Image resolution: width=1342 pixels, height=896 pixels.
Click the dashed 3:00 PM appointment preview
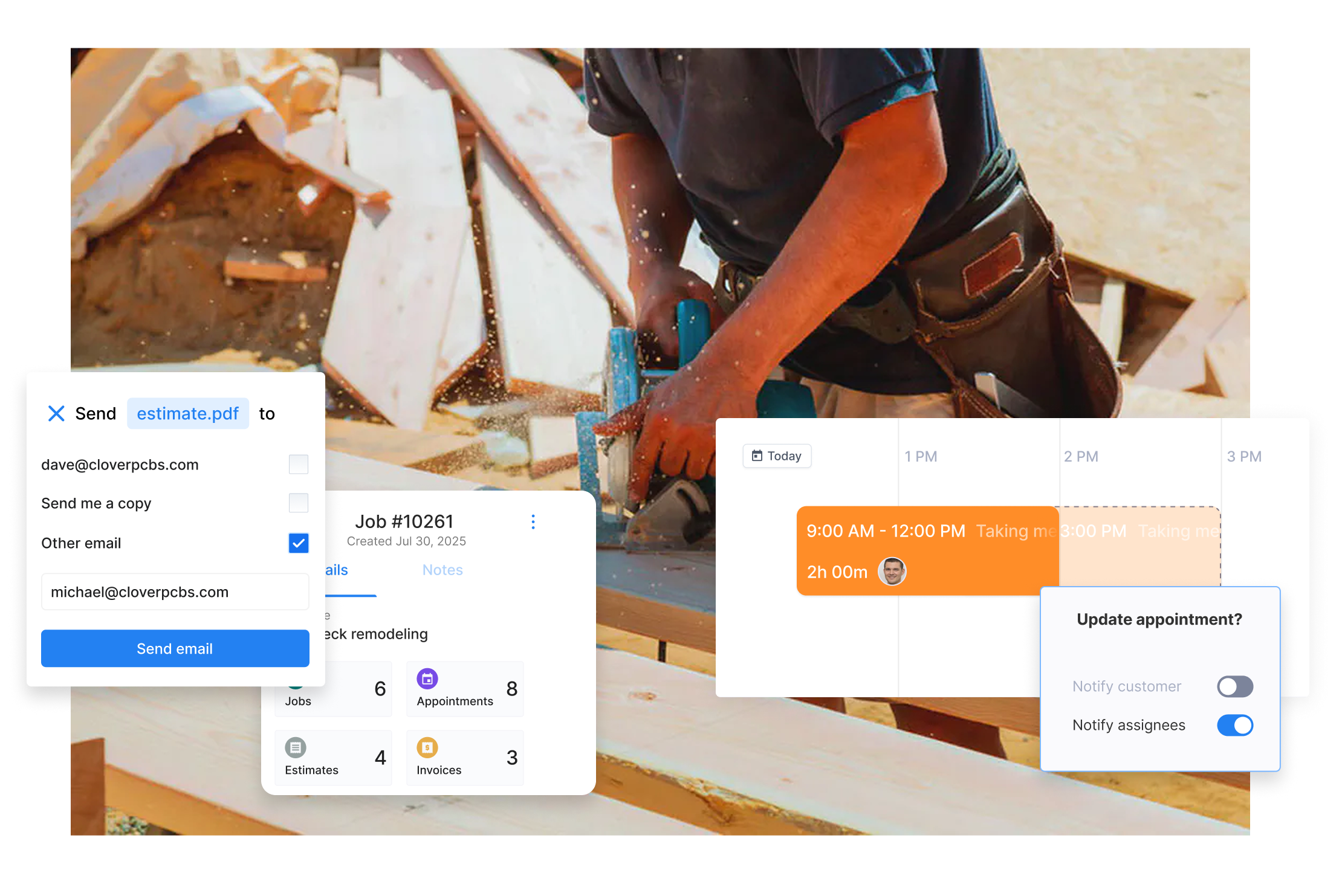1139,546
